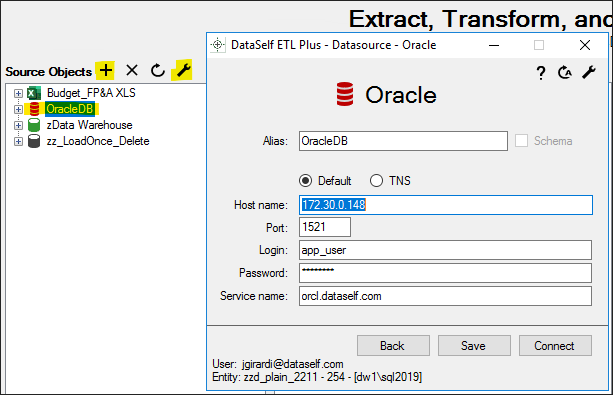
Task: Open source settings with highlighted wrench icon
Action: pyautogui.click(x=182, y=70)
